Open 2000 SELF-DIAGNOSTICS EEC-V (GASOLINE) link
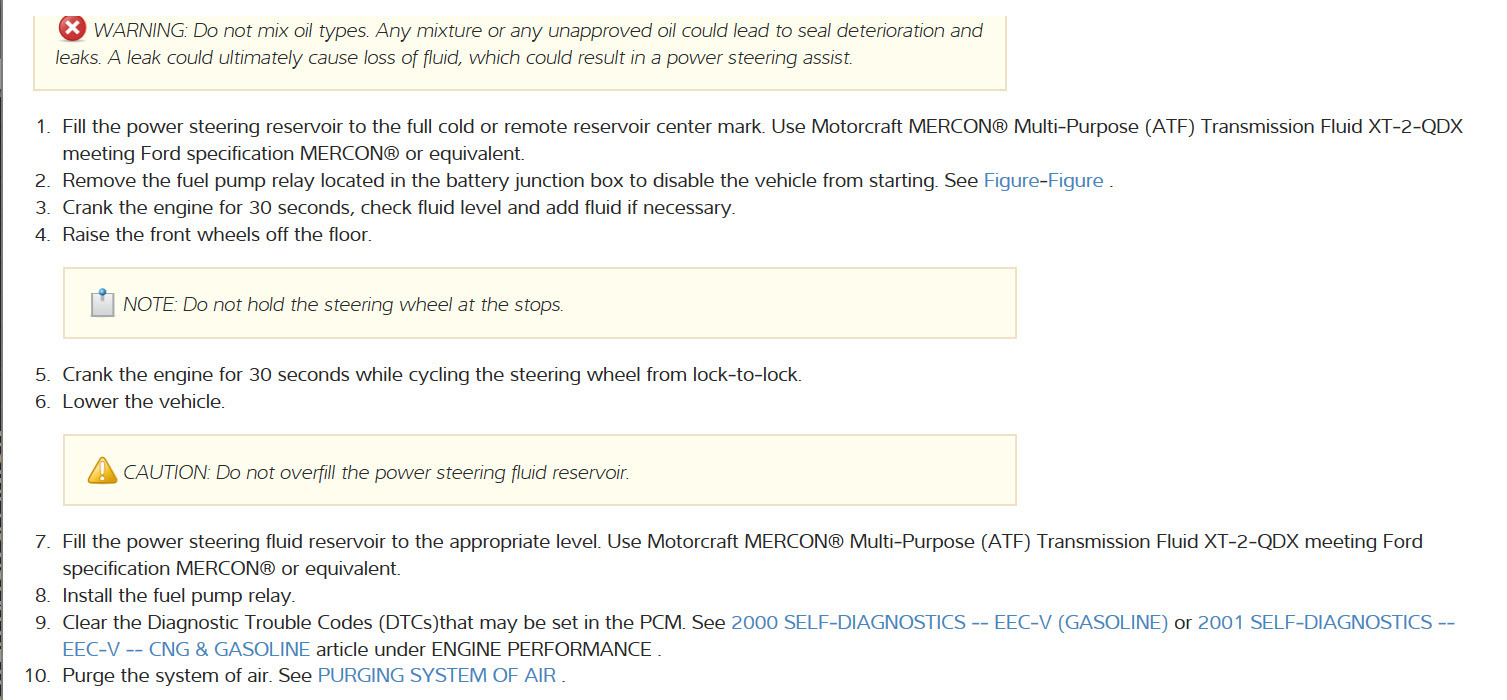Viewport: 1507px width, 700px height. [x=949, y=622]
